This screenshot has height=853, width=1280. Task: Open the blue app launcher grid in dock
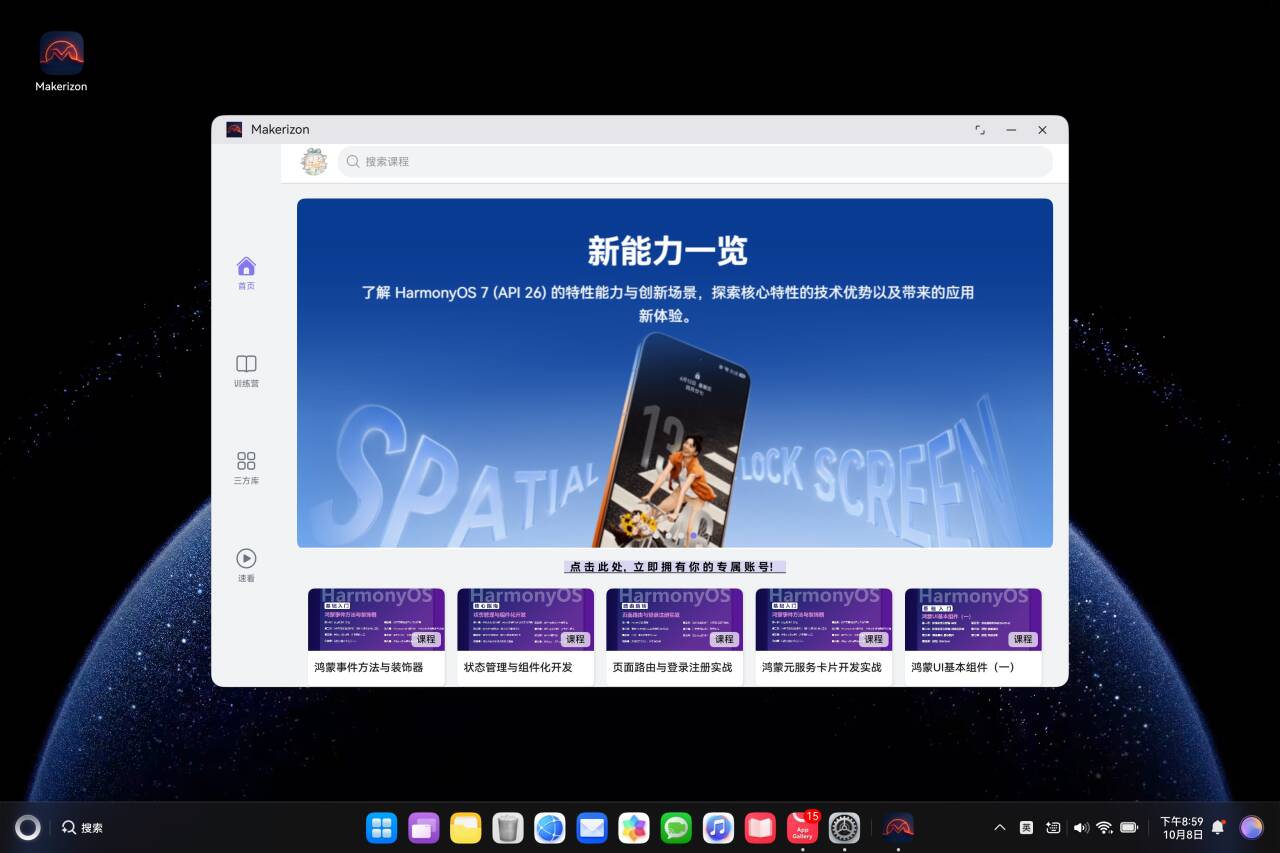[382, 827]
